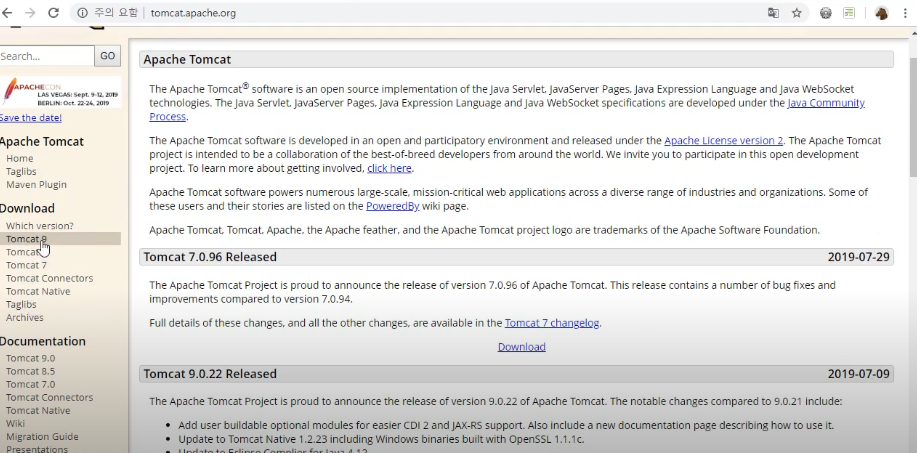Image resolution: width=917 pixels, height=453 pixels.
Task: Open the Tomcat 7 changelog link
Action: click(x=552, y=323)
